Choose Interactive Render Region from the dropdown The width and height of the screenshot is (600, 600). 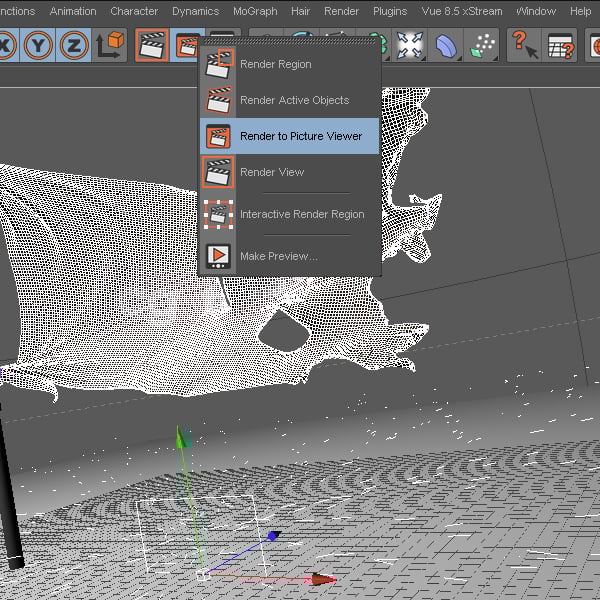(301, 214)
